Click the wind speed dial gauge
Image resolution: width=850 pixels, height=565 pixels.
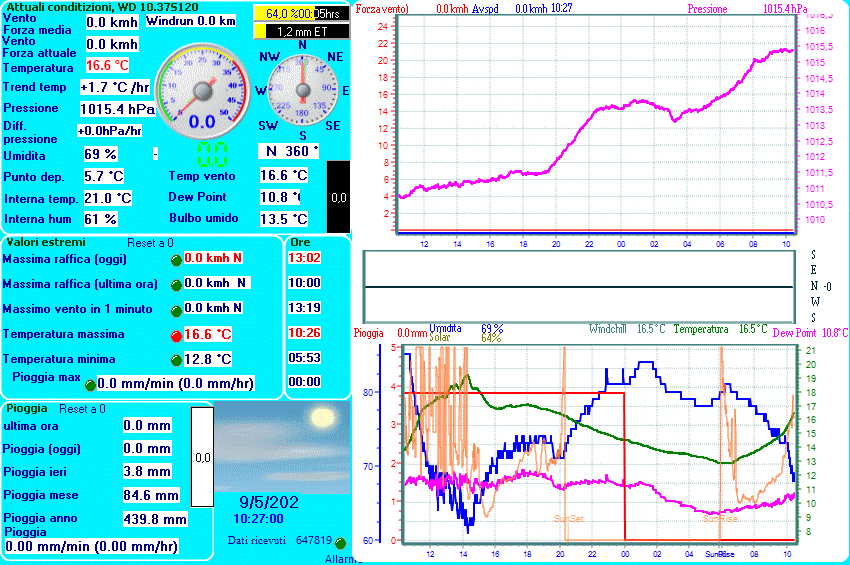click(x=203, y=90)
